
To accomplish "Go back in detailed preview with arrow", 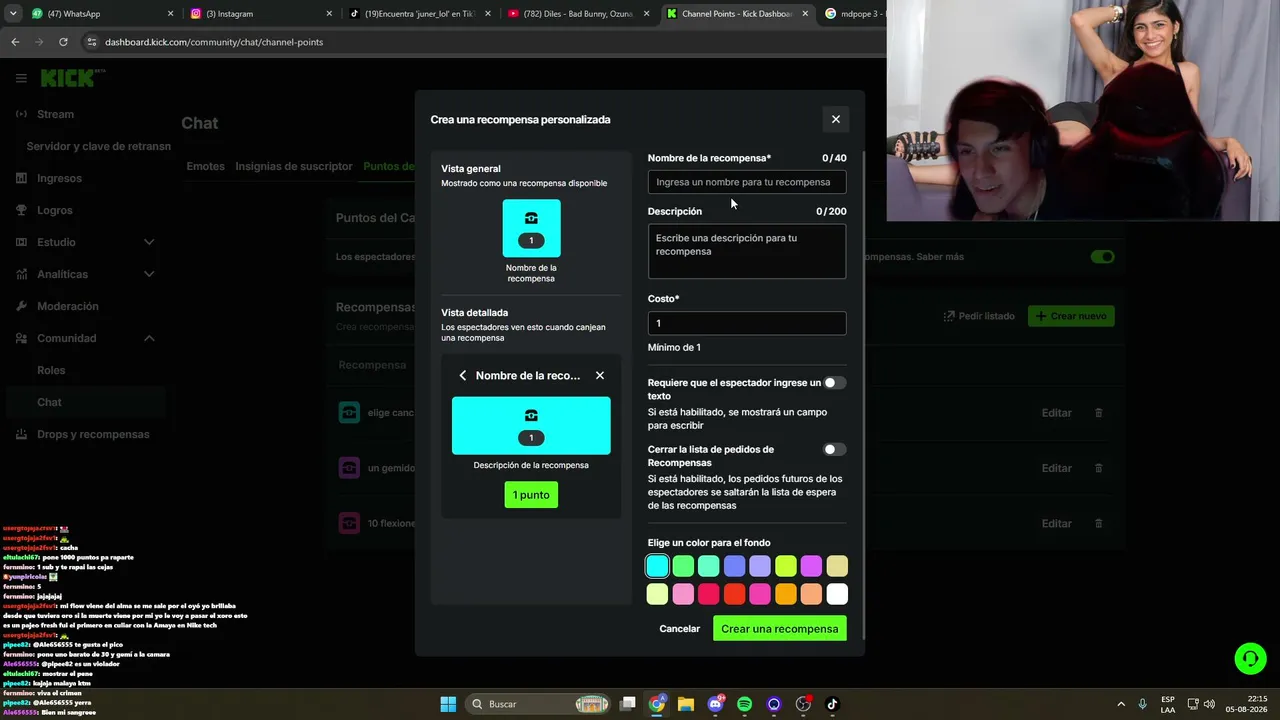I will (x=462, y=376).
